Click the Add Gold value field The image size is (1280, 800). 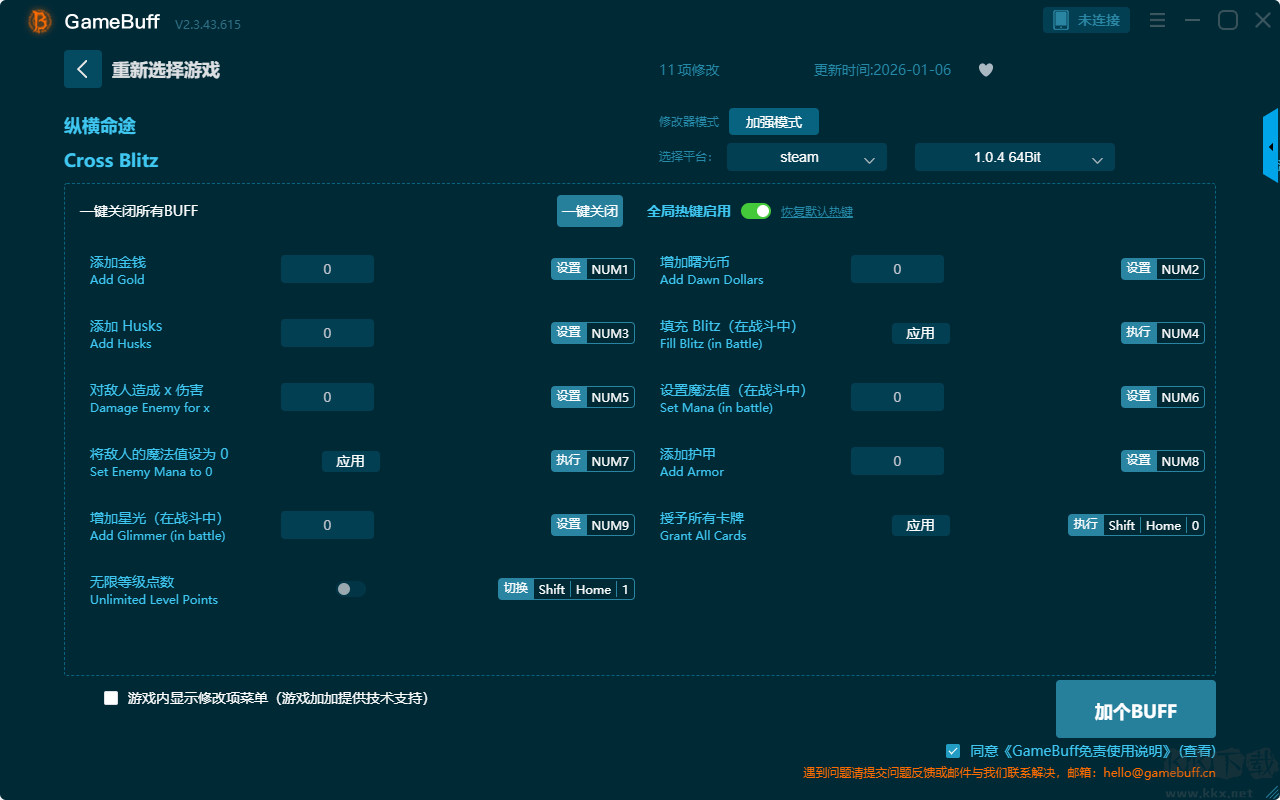point(327,269)
